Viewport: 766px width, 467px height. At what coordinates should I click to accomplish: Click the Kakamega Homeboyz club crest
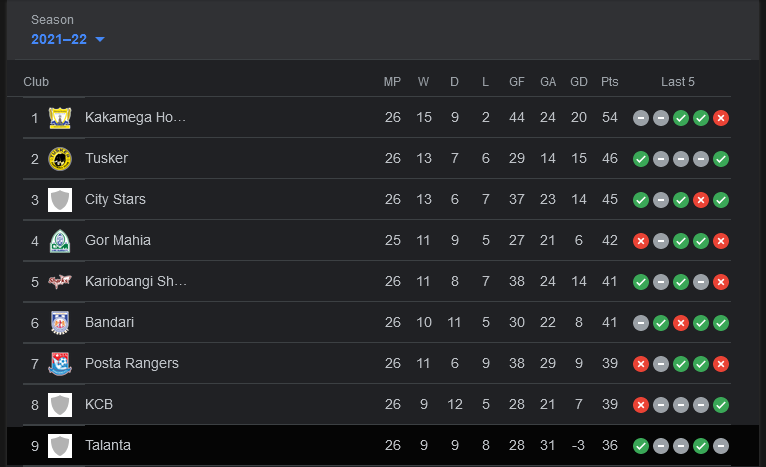point(60,118)
